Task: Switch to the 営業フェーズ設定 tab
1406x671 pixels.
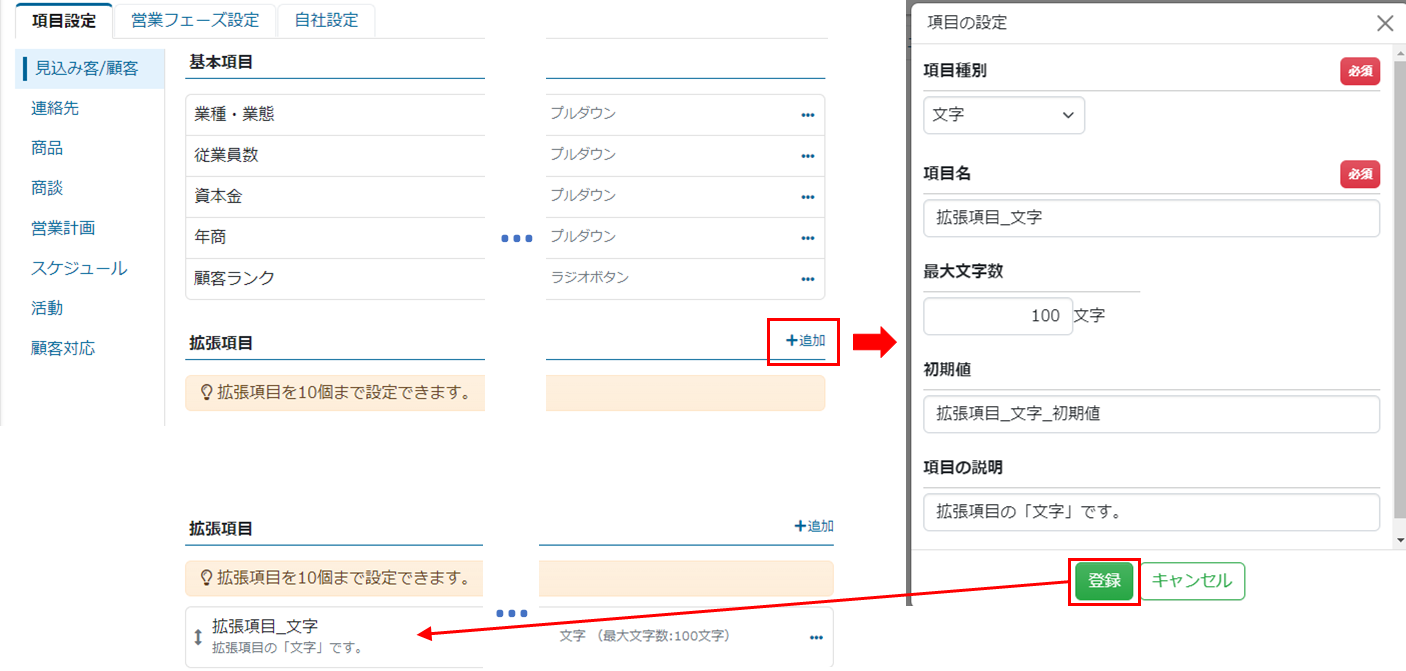Action: [195, 20]
